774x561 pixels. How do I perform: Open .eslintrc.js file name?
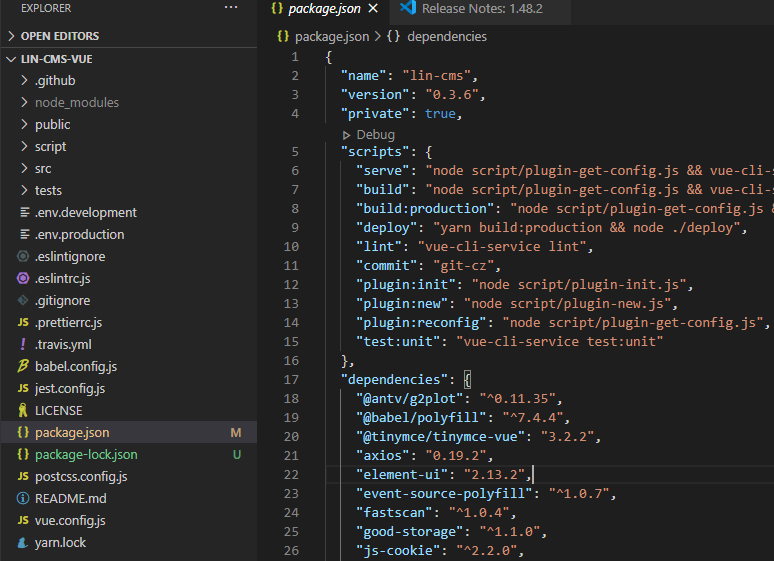click(x=63, y=279)
